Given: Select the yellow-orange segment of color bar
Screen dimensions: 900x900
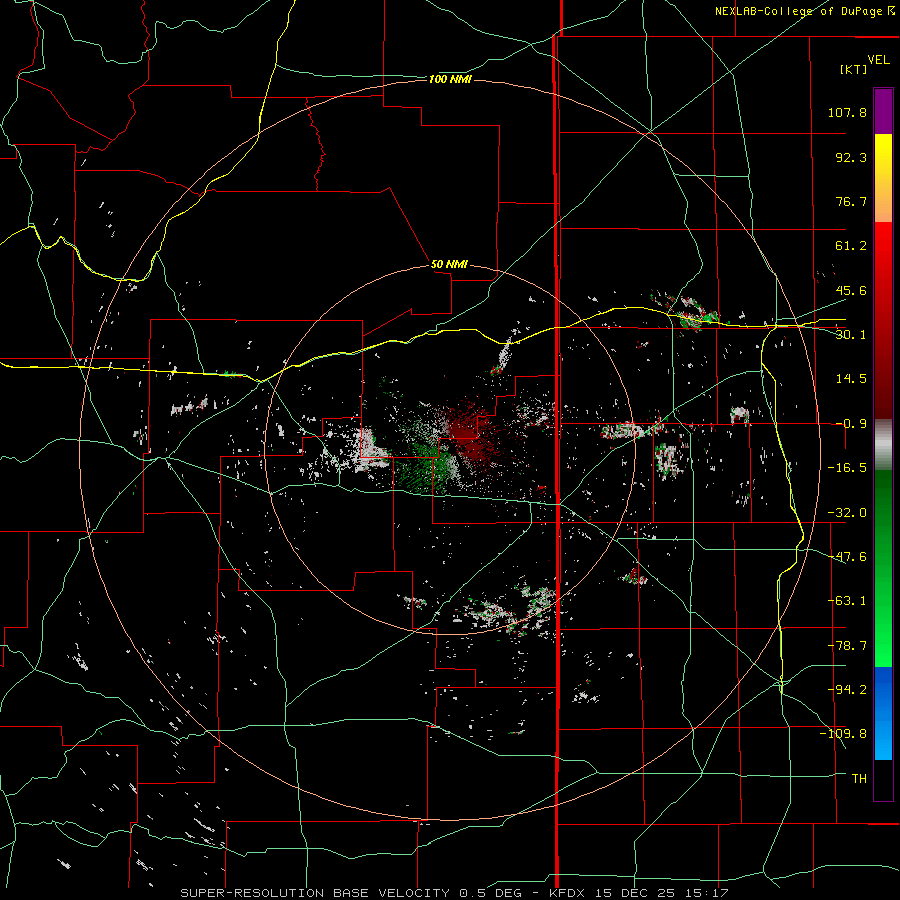Looking at the screenshot, I should (x=883, y=178).
